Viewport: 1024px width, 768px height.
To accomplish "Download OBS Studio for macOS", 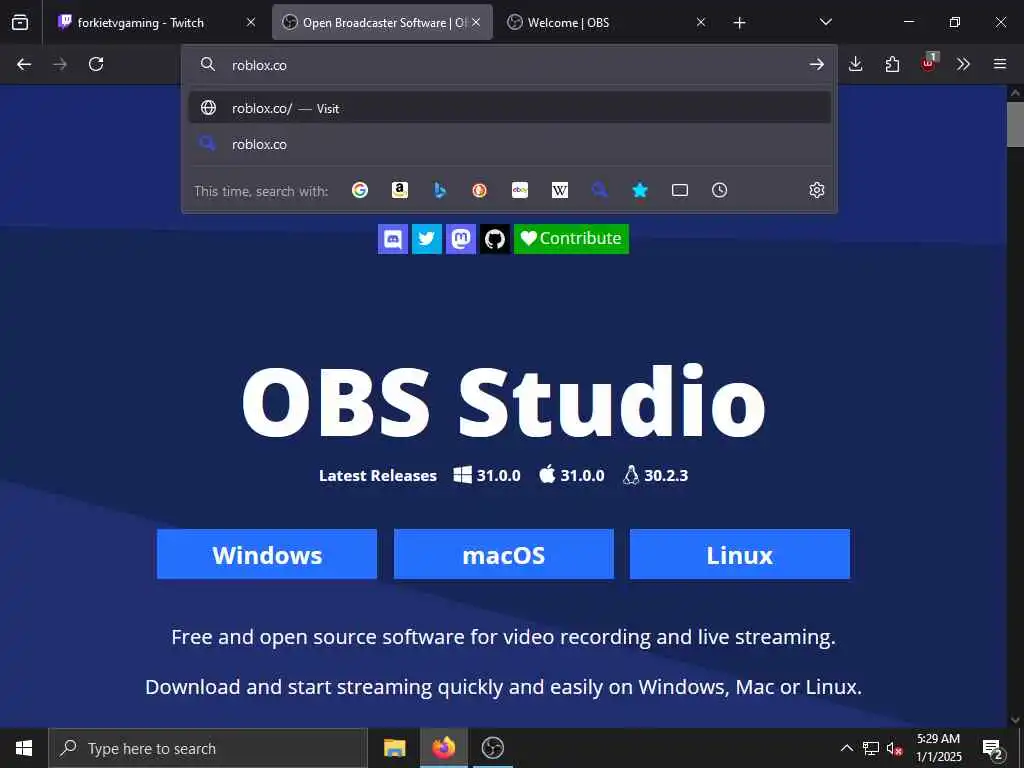I will tap(504, 554).
